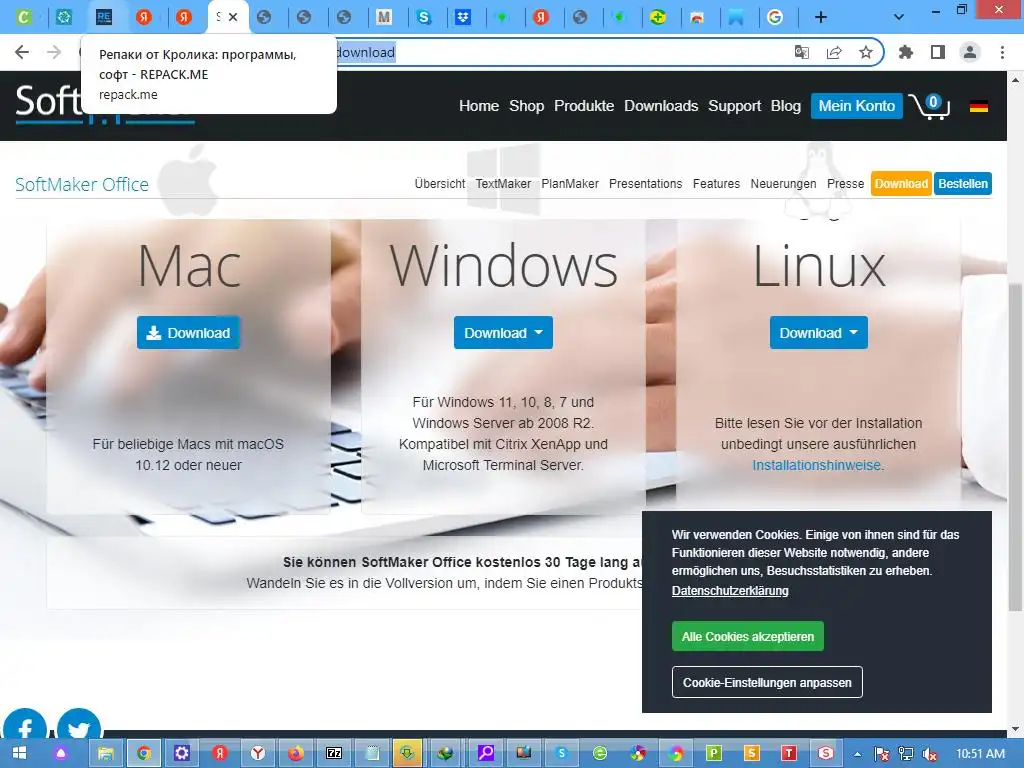Screen dimensions: 1024x768
Task: Switch to the tab with M favicon
Action: tap(383, 17)
